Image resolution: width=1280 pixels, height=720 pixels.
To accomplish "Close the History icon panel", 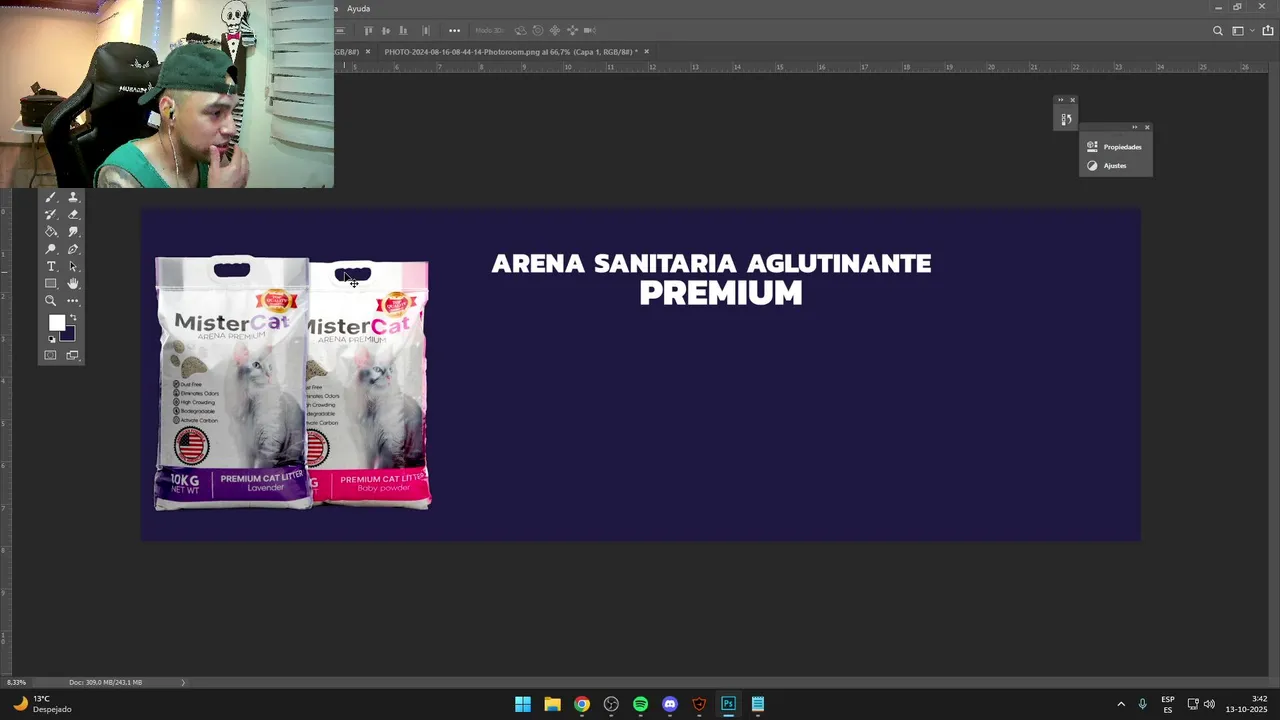I will (x=1072, y=100).
